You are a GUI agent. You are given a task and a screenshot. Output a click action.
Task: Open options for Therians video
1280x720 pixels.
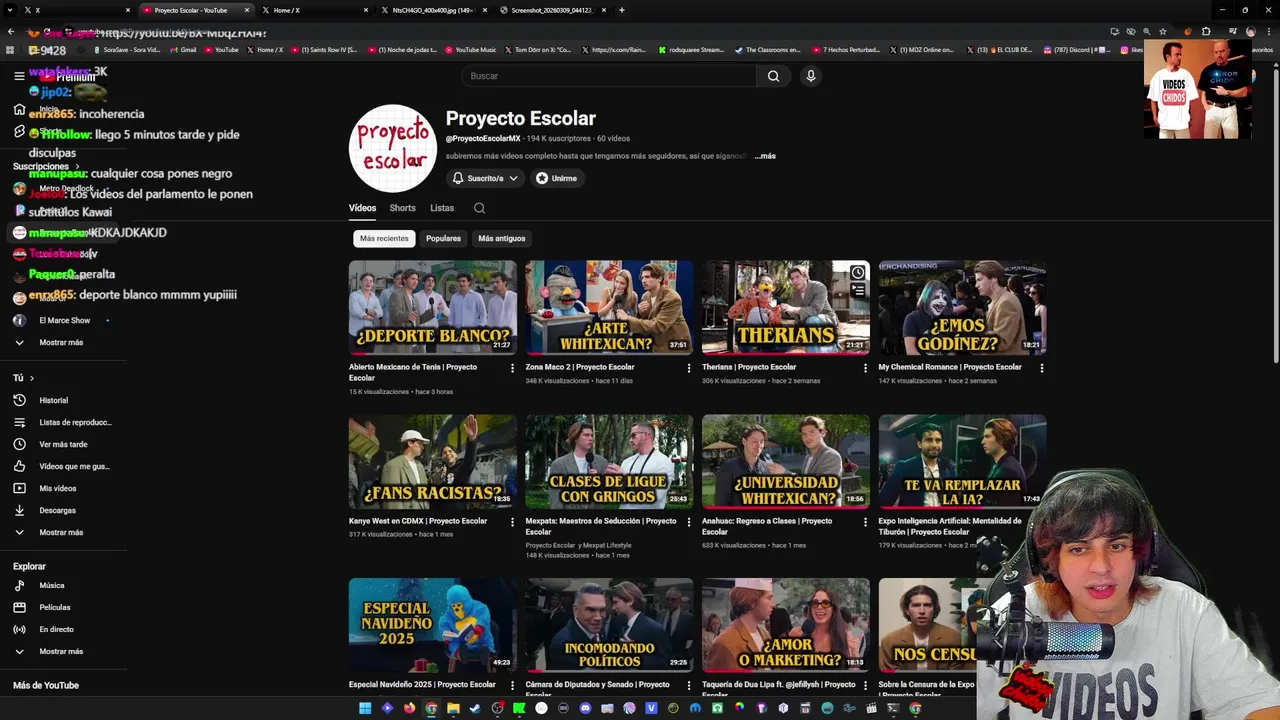pyautogui.click(x=865, y=368)
